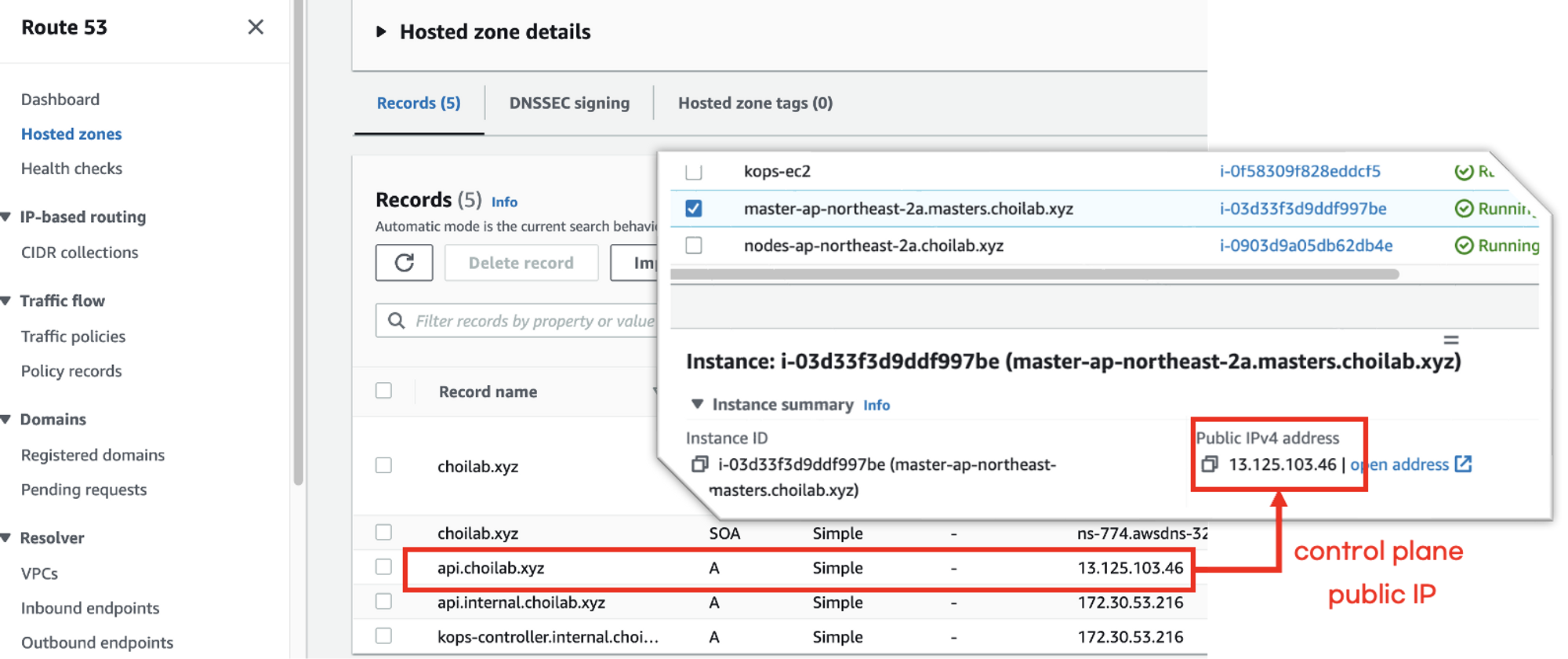Click the partially hidden Import button
This screenshot has height=659, width=1568.
point(633,263)
